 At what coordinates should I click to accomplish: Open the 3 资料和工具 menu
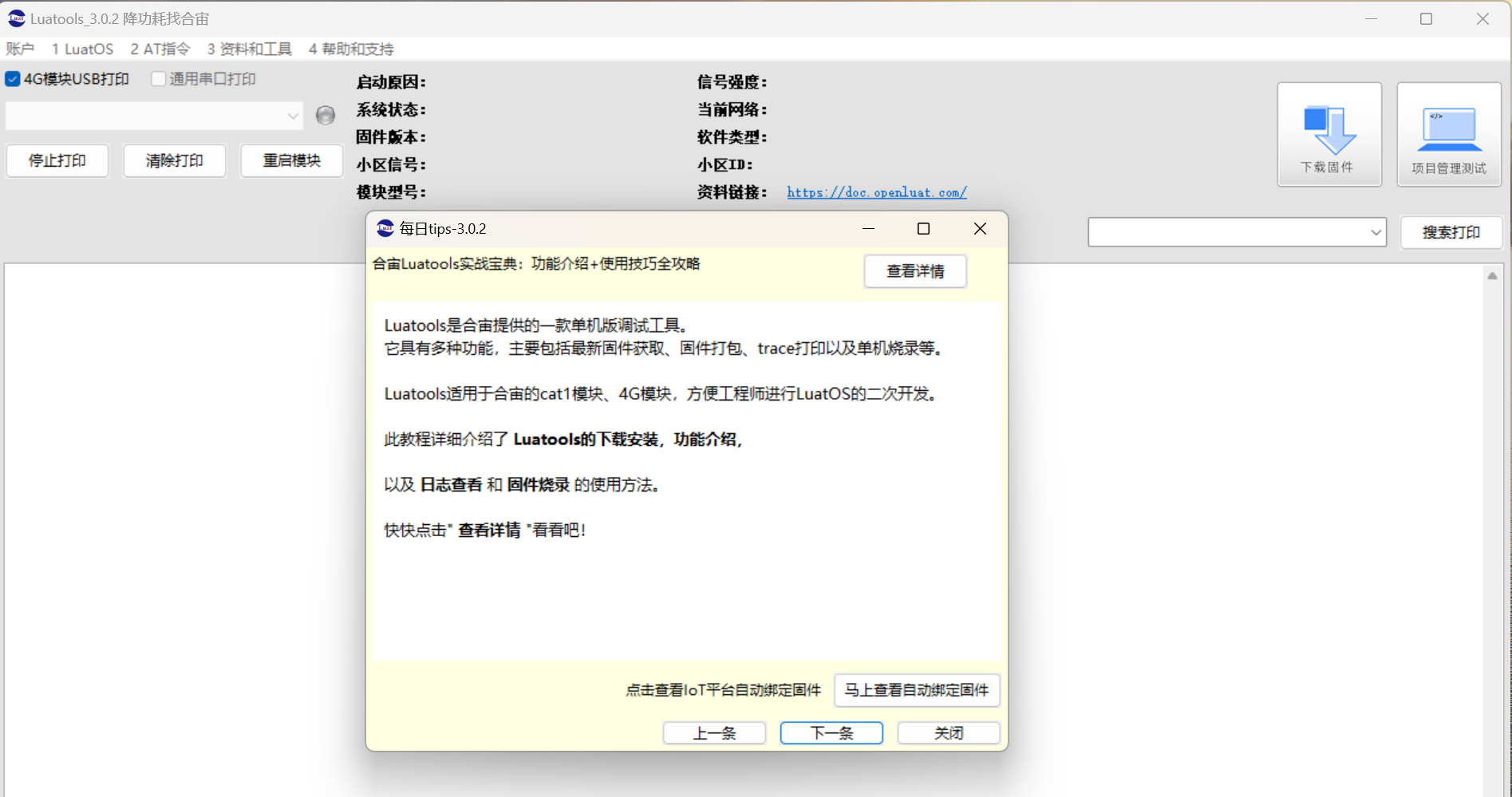click(250, 49)
